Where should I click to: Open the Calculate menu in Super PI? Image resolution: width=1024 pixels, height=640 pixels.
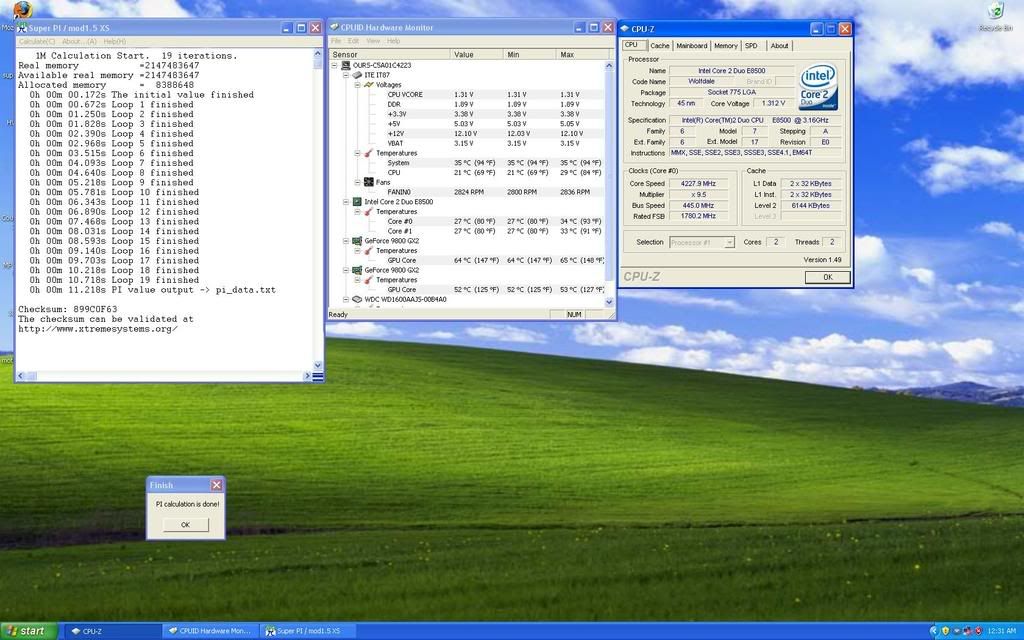click(37, 41)
